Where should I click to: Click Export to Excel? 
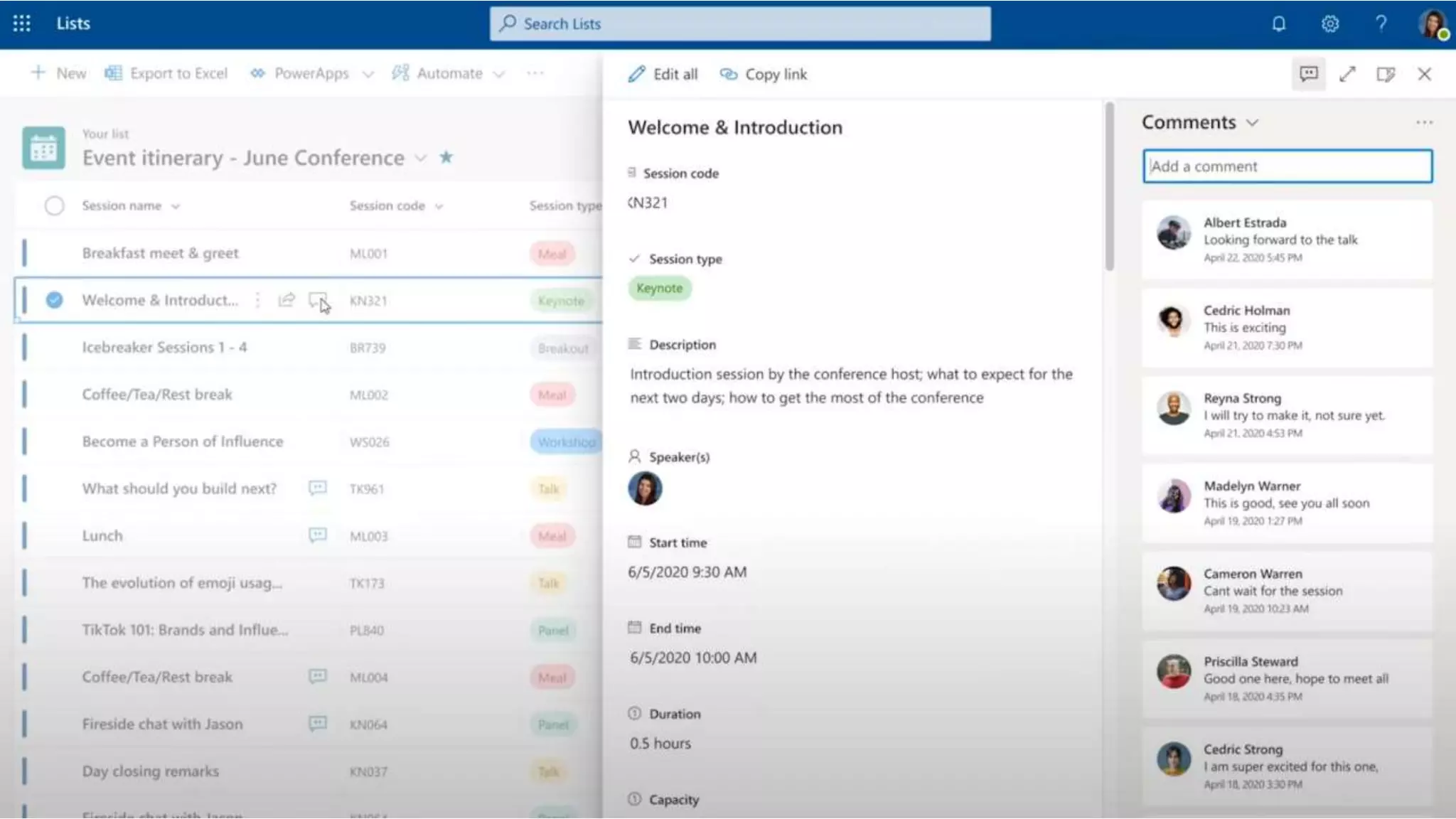point(166,73)
